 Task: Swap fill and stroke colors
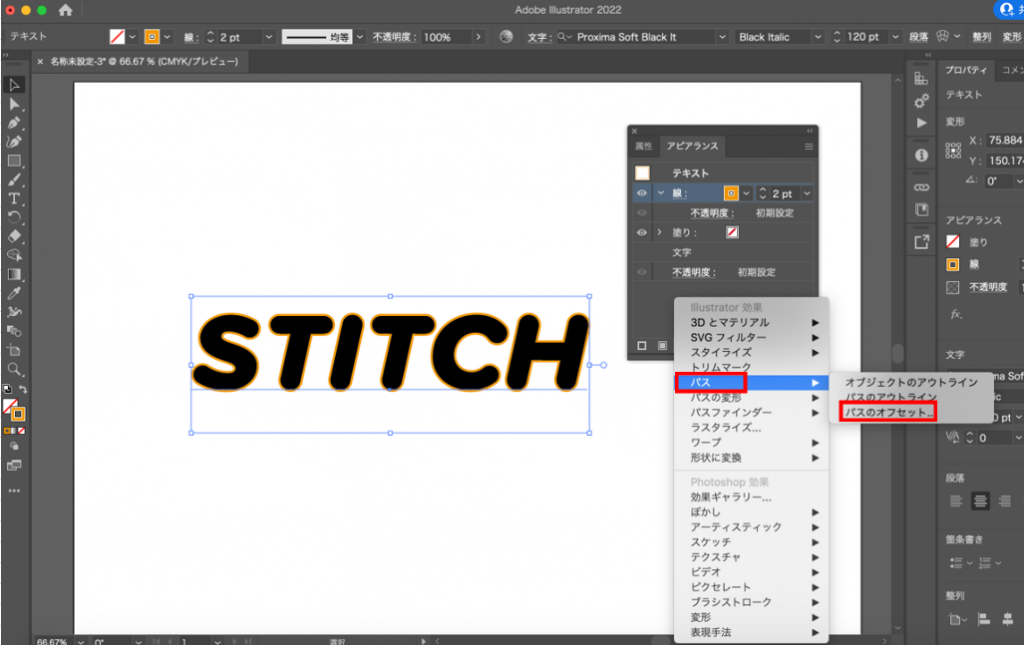click(x=23, y=390)
